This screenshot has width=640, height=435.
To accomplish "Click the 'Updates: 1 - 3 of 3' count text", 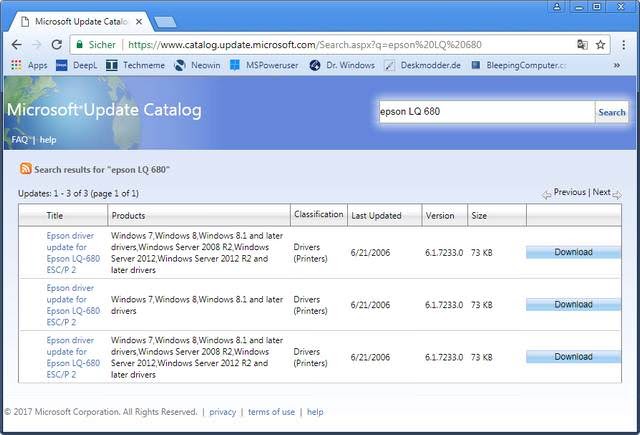I will tap(78, 193).
